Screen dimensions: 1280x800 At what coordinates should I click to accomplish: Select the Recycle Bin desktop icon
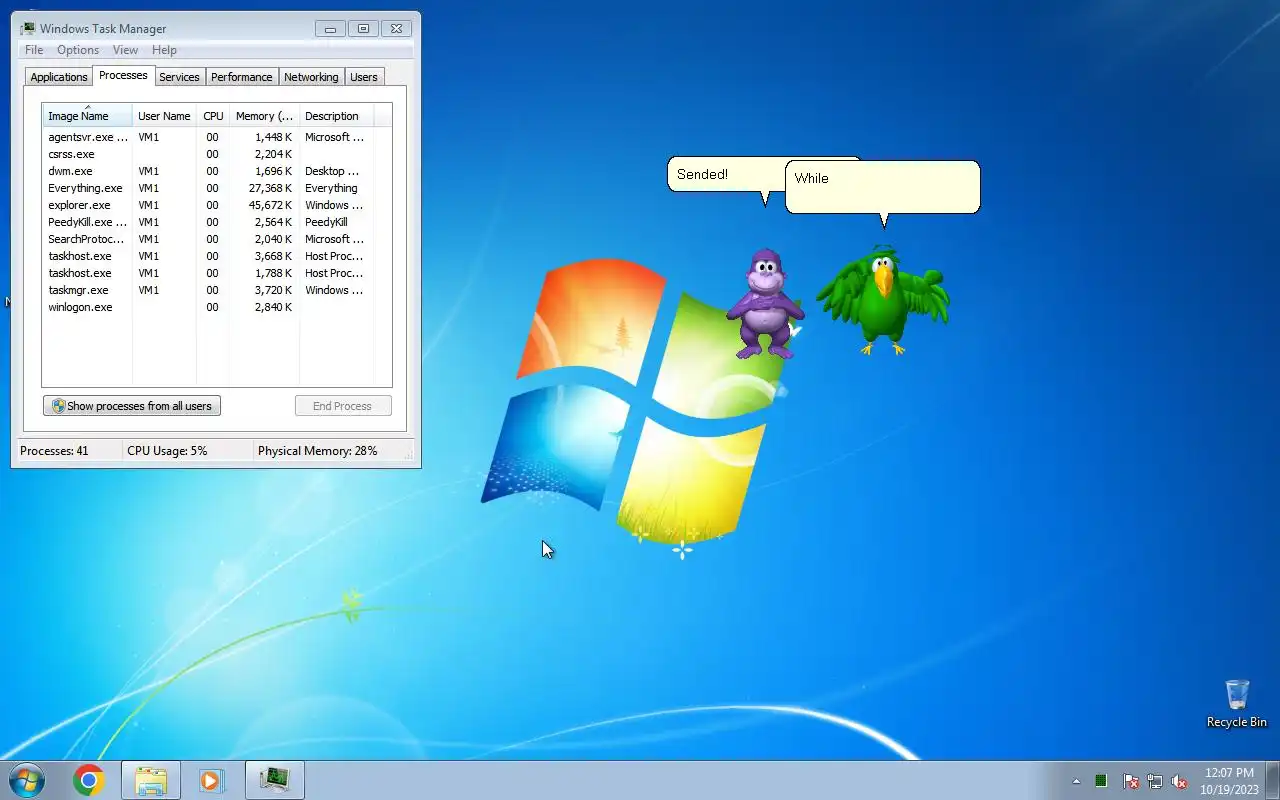point(1237,704)
